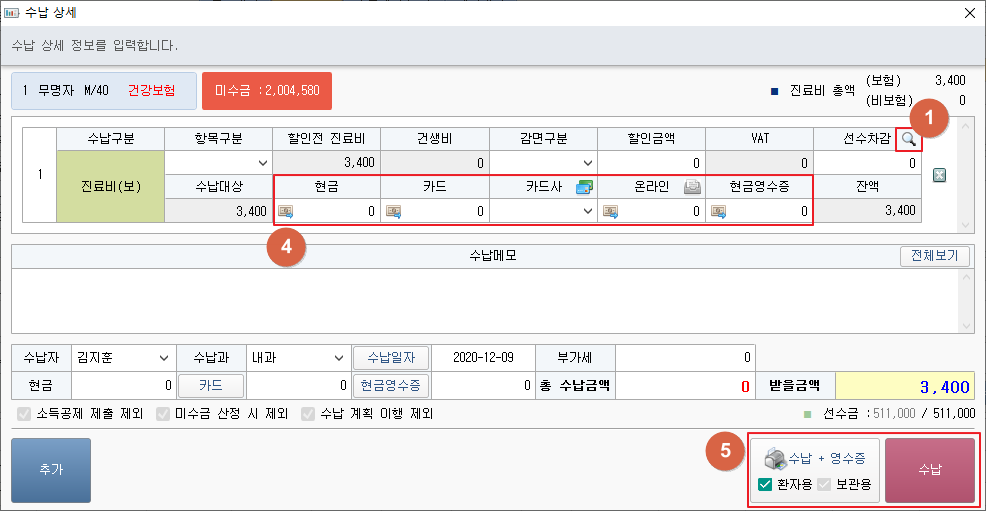
Task: Toggle the 소득공제 제출 제외 checkbox
Action: pyautogui.click(x=25, y=413)
